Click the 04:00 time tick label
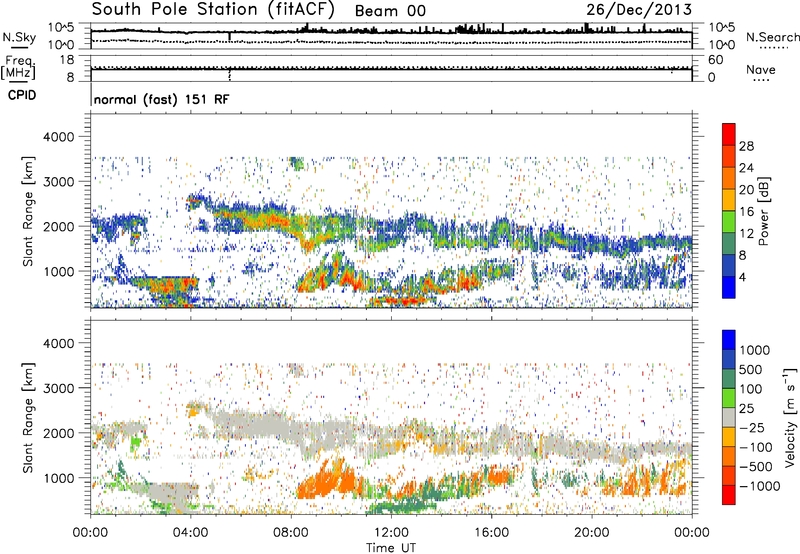The width and height of the screenshot is (800, 554). [x=190, y=533]
